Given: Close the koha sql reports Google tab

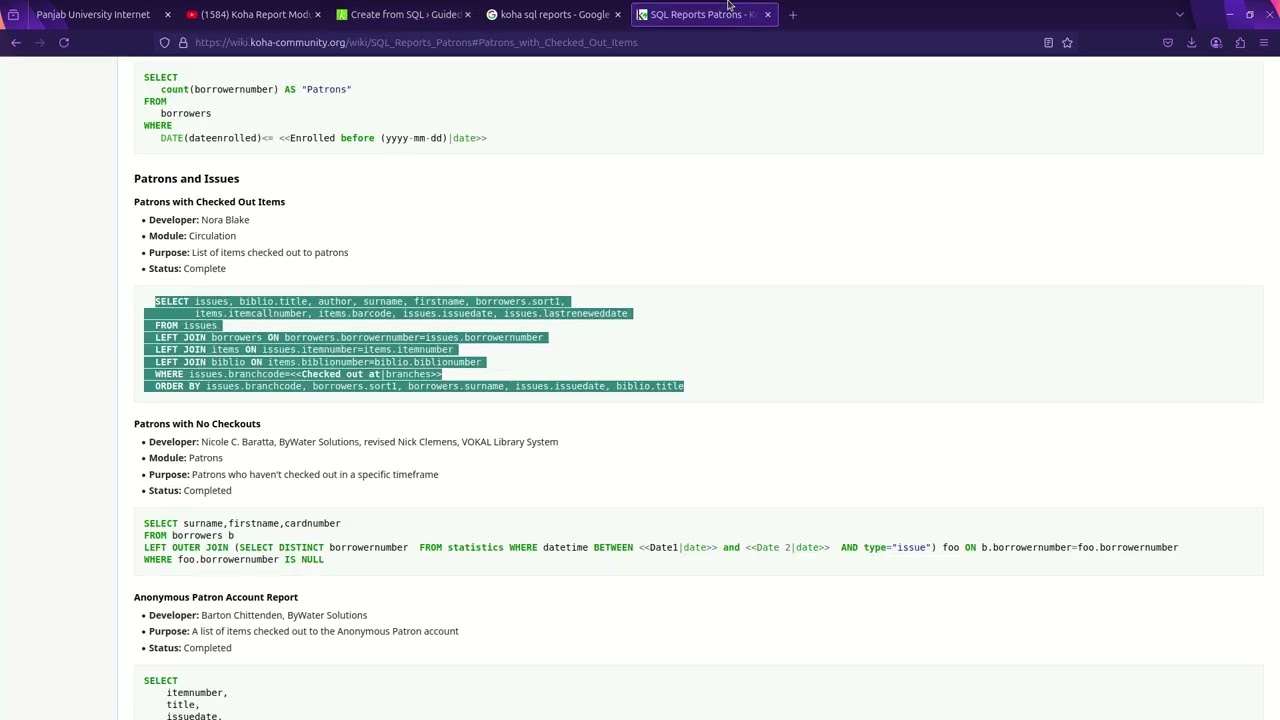Looking at the screenshot, I should [x=617, y=15].
